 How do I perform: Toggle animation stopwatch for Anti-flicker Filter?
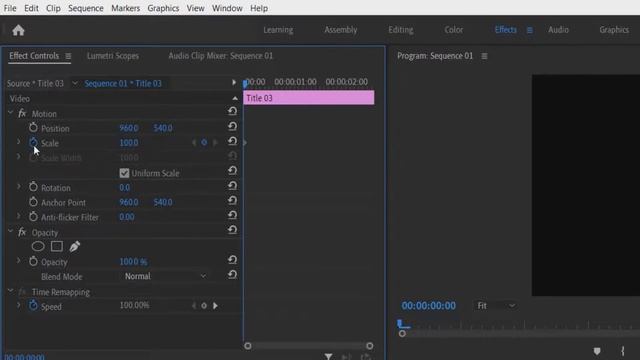click(33, 216)
